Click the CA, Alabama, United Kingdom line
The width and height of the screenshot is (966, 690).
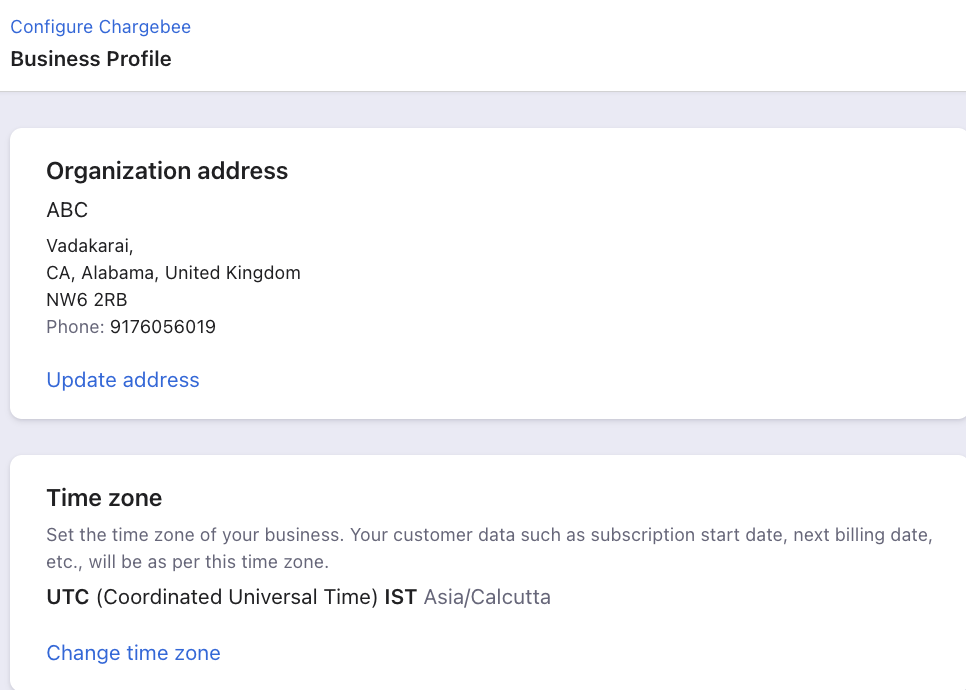173,273
